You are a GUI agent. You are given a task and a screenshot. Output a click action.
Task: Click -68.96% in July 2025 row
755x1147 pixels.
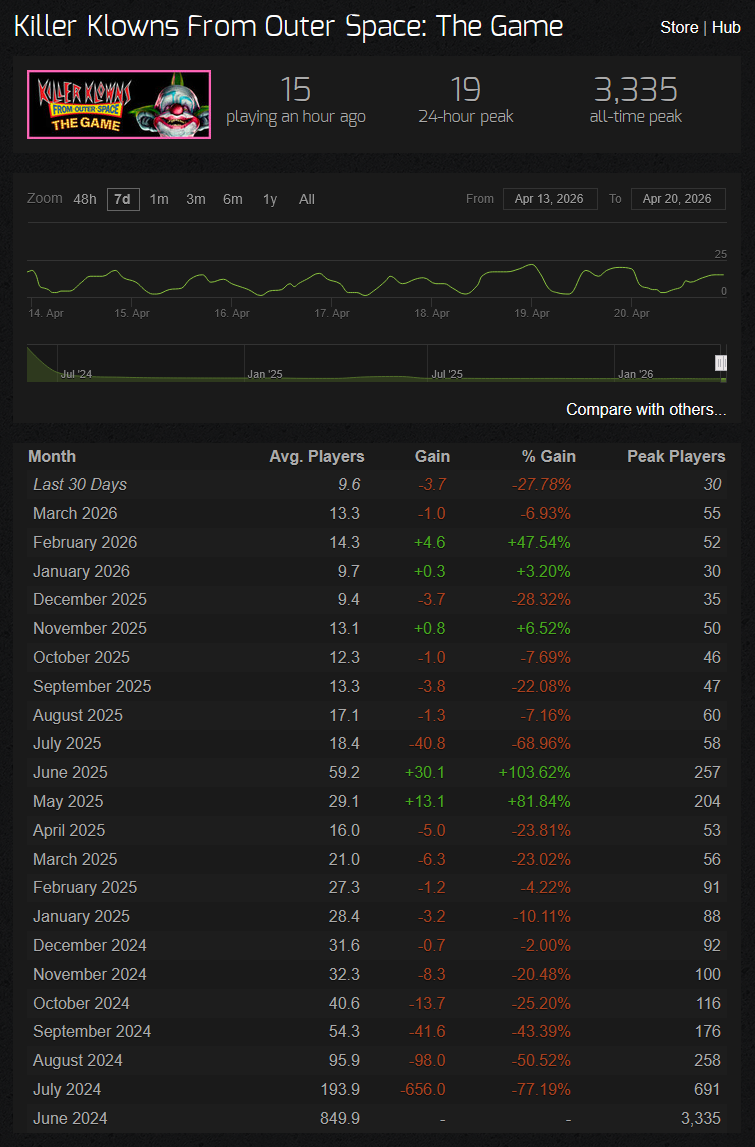pyautogui.click(x=541, y=744)
